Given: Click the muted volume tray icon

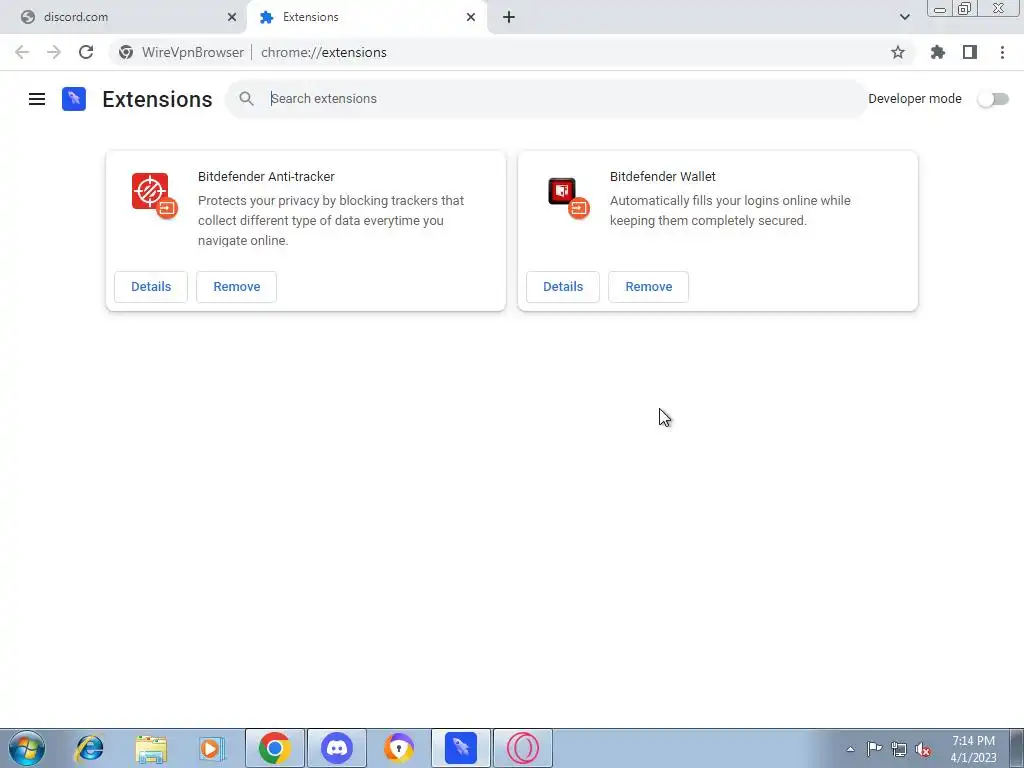Looking at the screenshot, I should (x=923, y=750).
